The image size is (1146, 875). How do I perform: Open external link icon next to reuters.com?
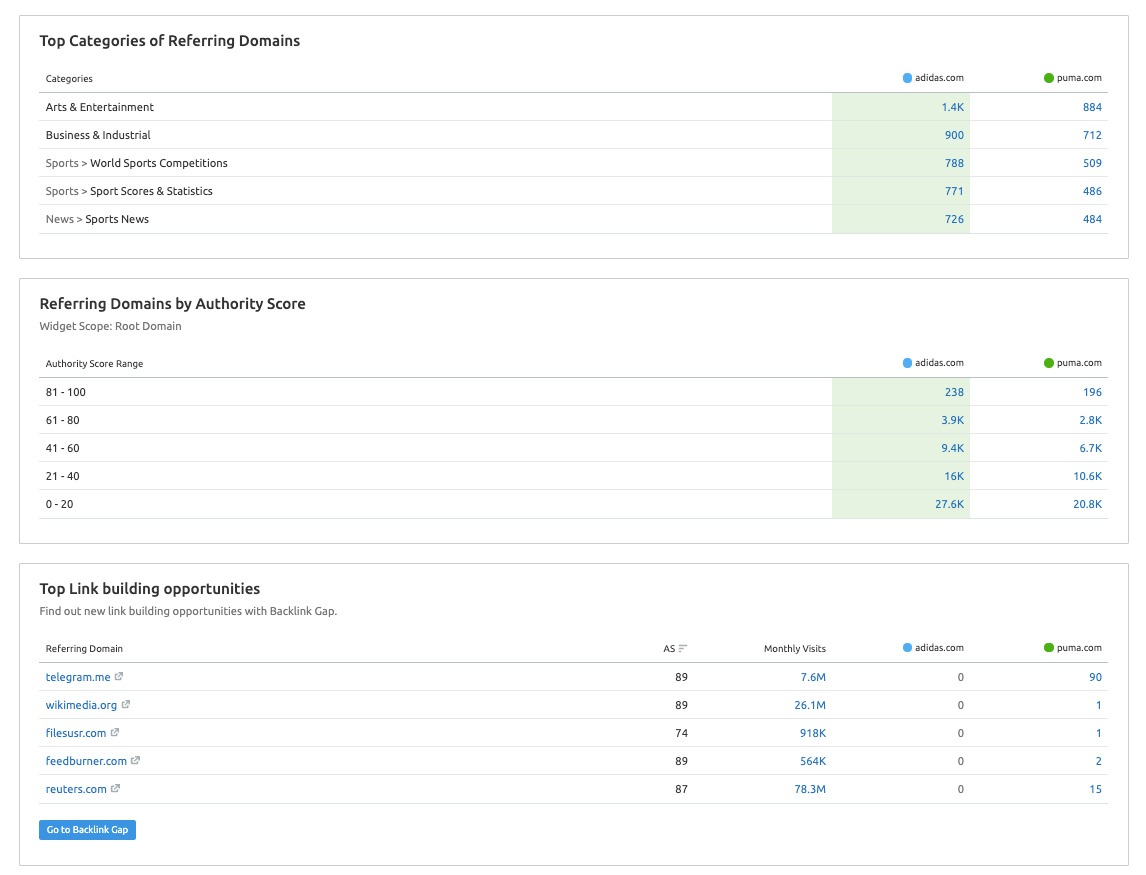115,789
